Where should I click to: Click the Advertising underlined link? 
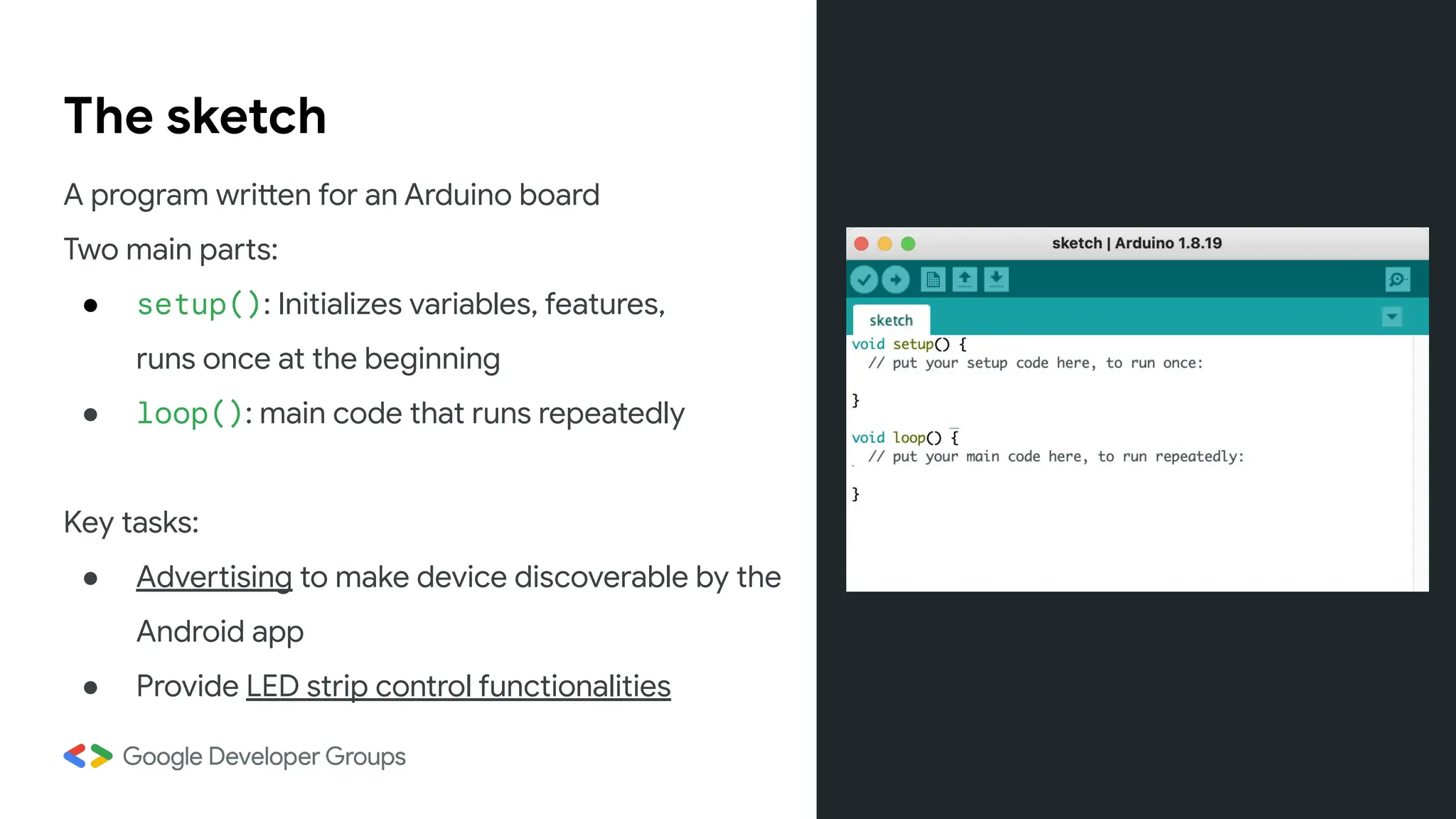[214, 577]
